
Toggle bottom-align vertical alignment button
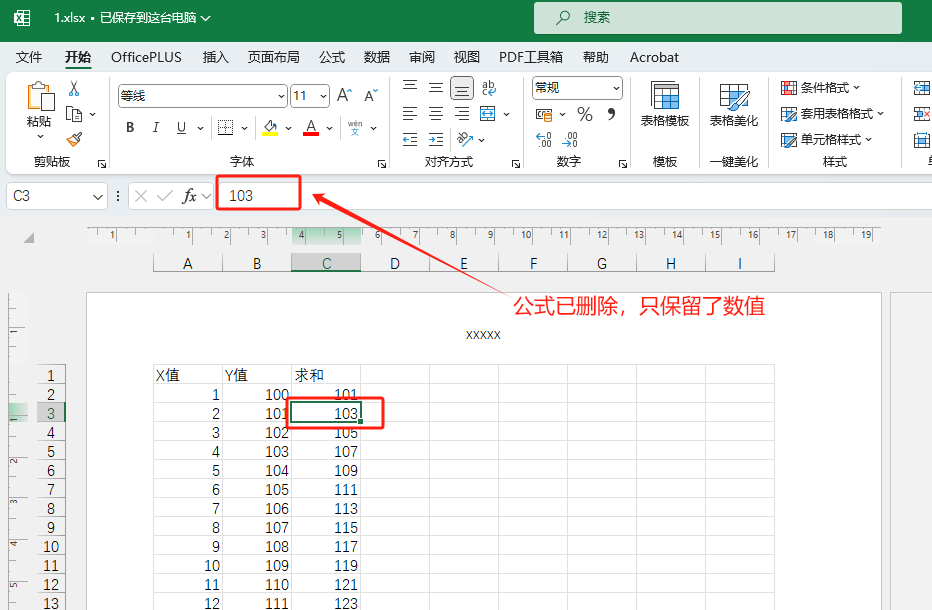pos(461,88)
